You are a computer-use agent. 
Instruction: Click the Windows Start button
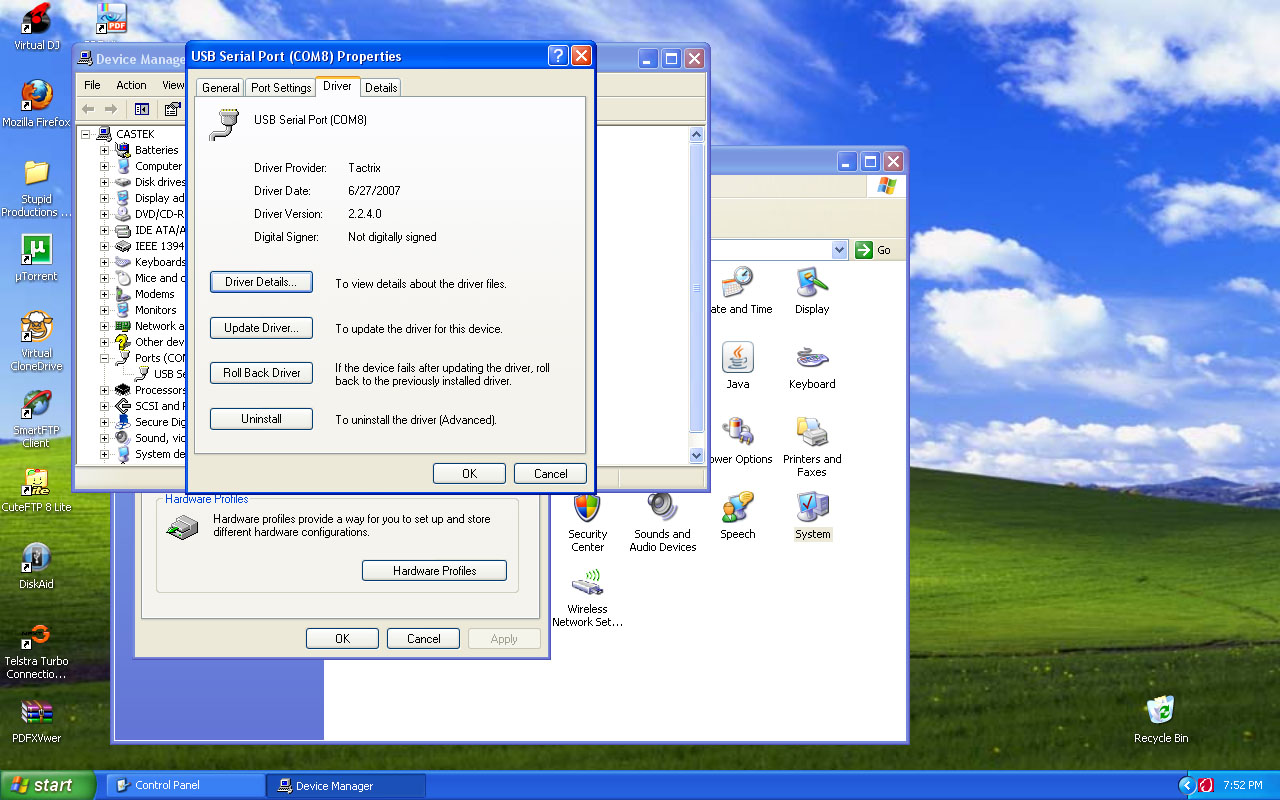(x=47, y=785)
